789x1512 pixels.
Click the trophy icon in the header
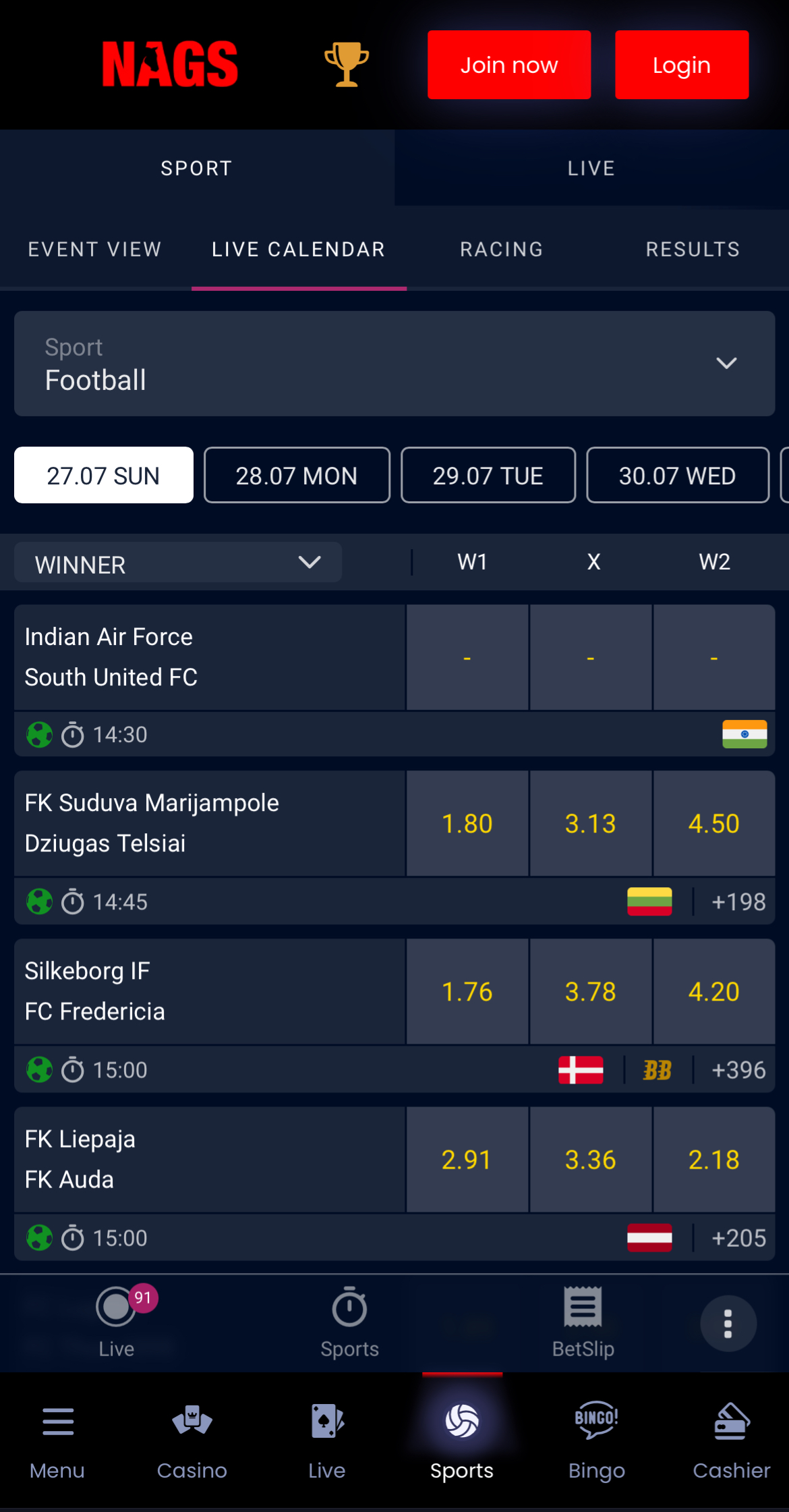tap(346, 64)
